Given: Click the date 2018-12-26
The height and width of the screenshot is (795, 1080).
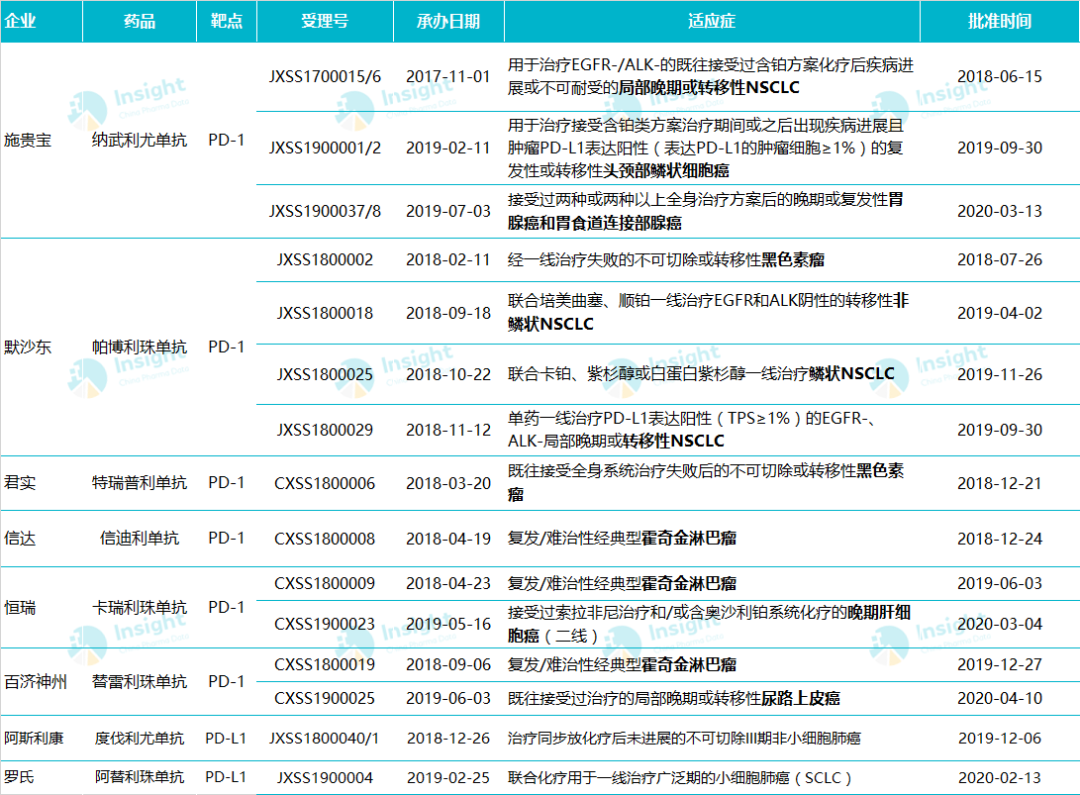Looking at the screenshot, I should tap(448, 739).
